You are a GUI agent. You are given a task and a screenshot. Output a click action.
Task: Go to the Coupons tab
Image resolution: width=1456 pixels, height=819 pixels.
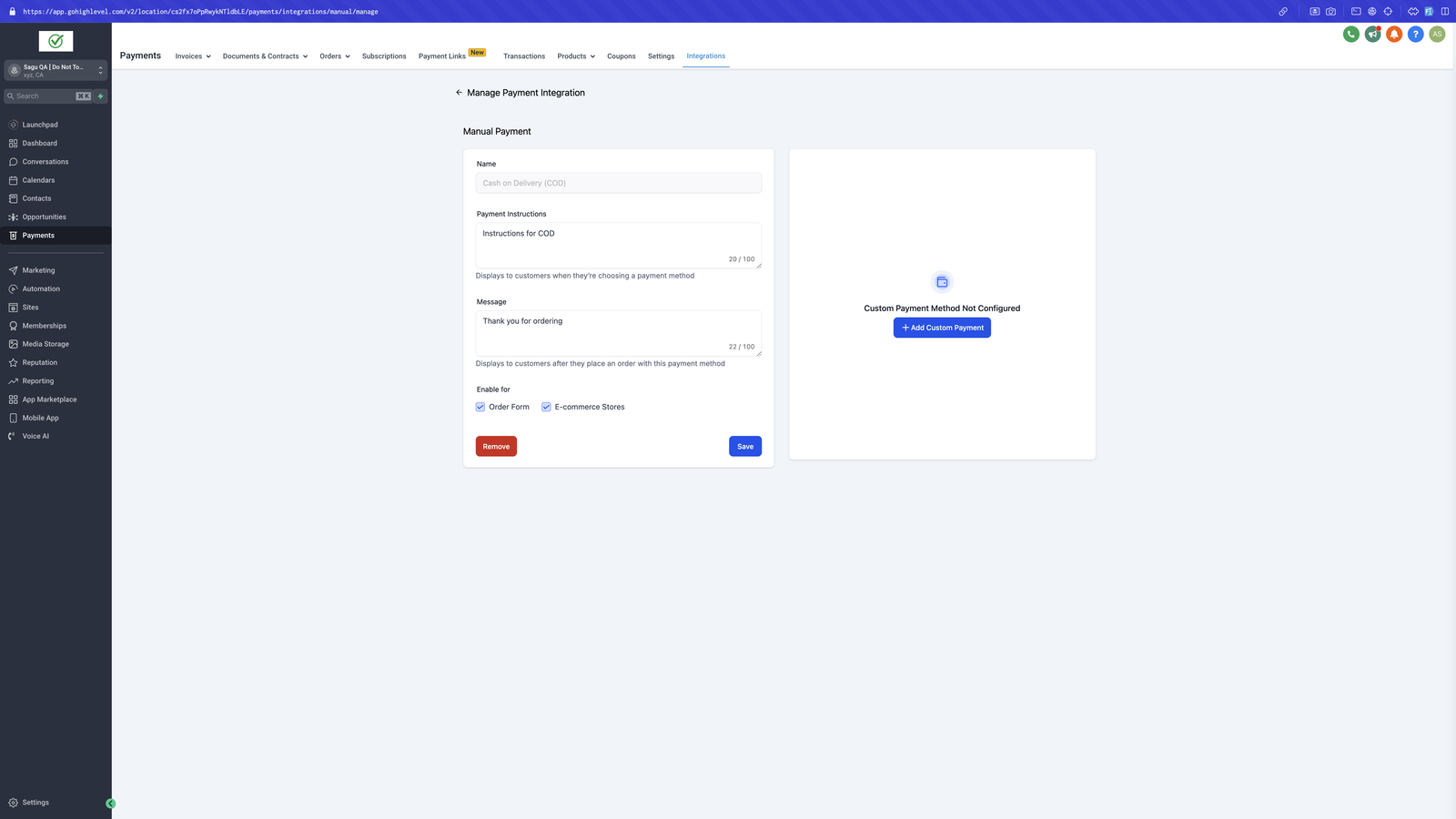tap(621, 56)
